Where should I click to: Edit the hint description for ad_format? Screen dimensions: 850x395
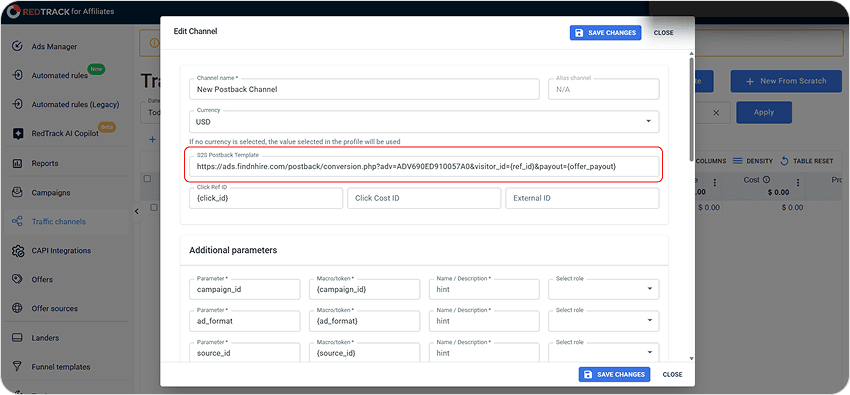484,321
